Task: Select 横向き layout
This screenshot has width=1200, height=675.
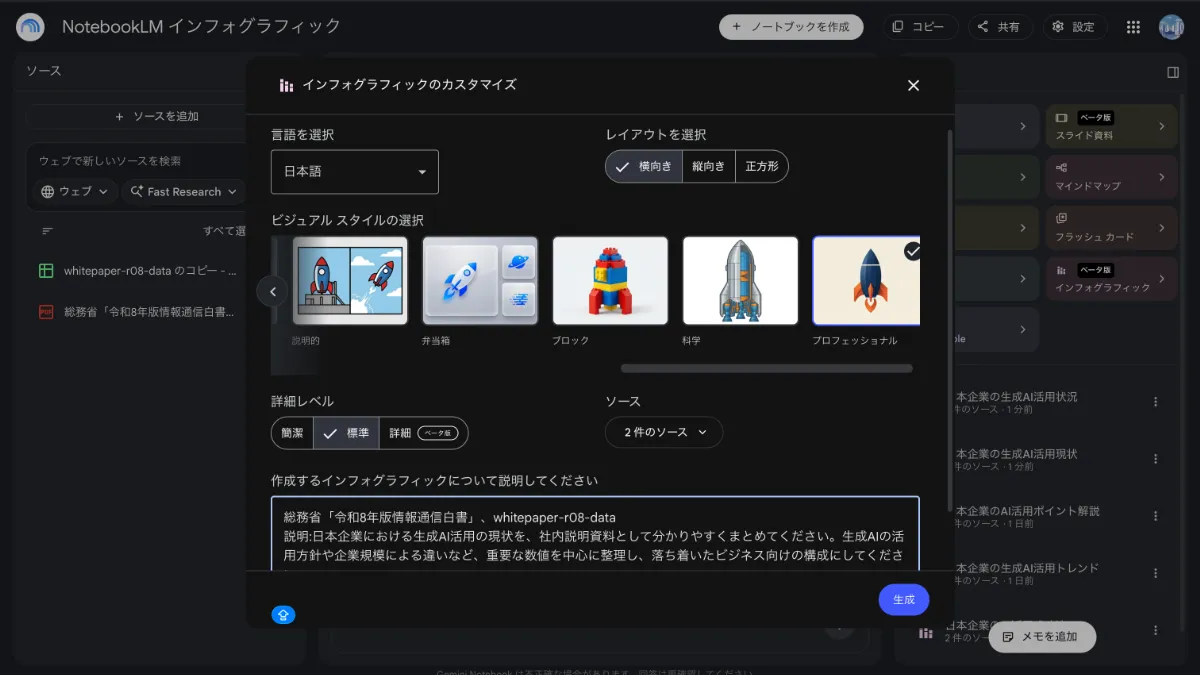Action: [643, 166]
